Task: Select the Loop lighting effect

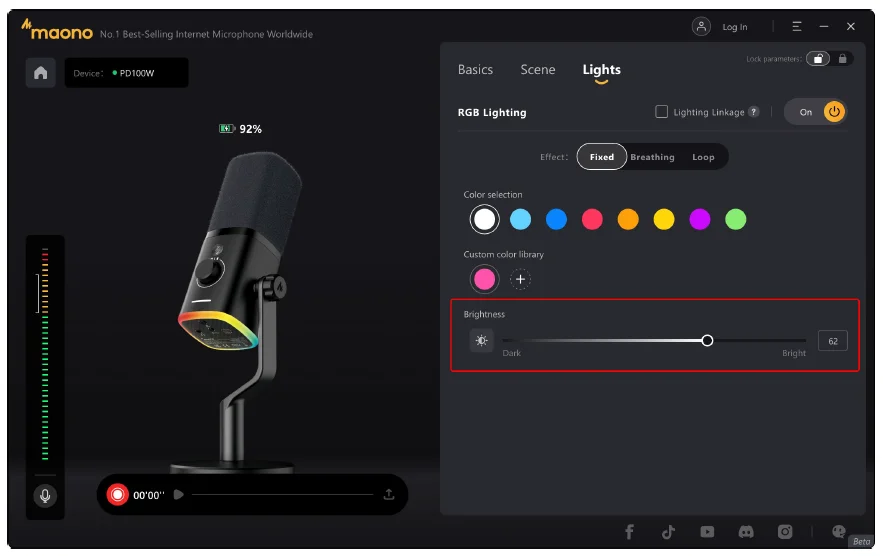Action: pos(703,157)
